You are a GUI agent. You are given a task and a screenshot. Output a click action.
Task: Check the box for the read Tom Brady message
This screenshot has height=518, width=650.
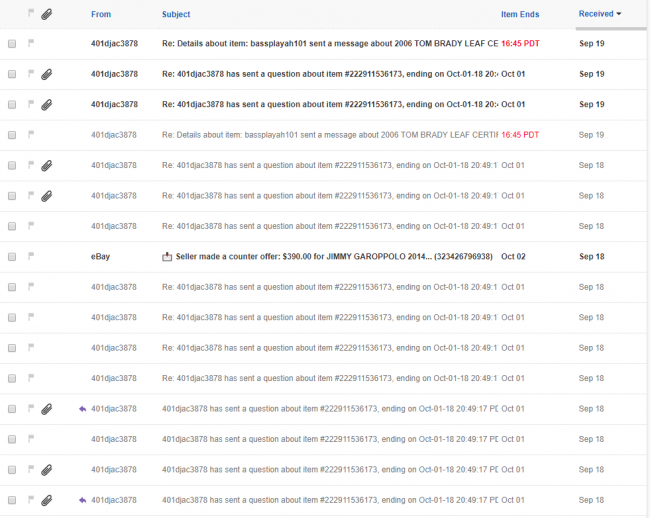(x=12, y=135)
